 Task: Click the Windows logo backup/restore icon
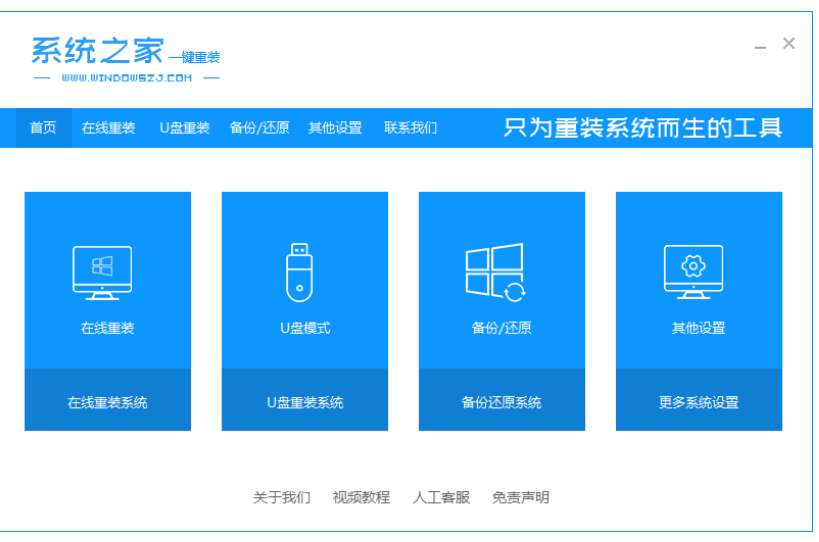pyautogui.click(x=496, y=272)
